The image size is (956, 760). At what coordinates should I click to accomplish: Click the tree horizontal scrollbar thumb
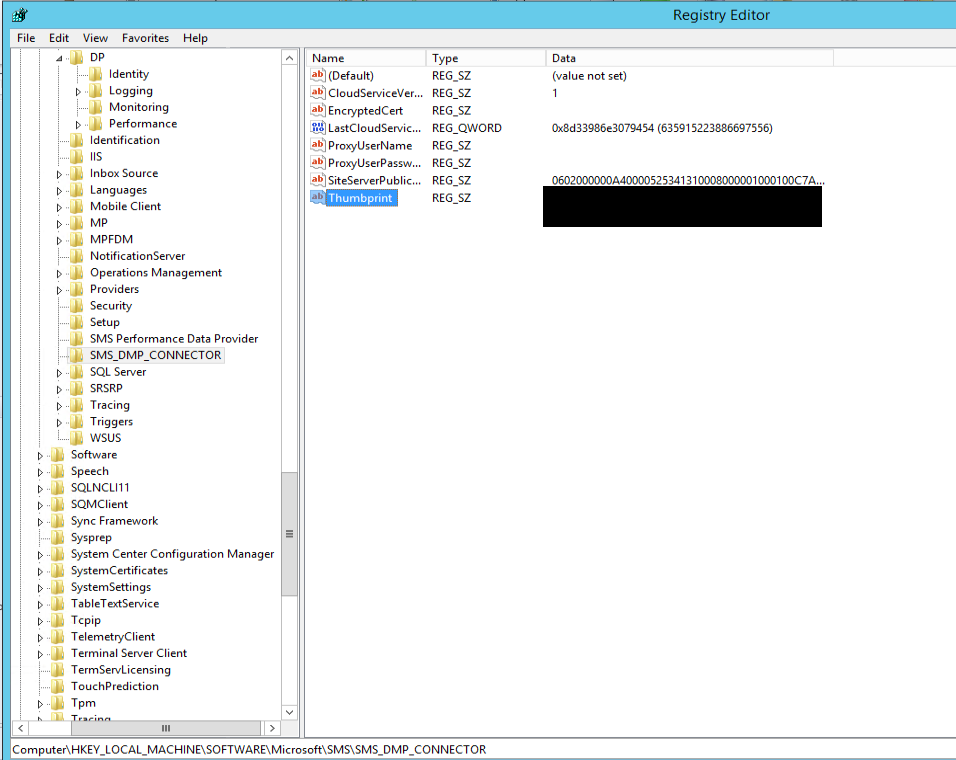tap(165, 728)
